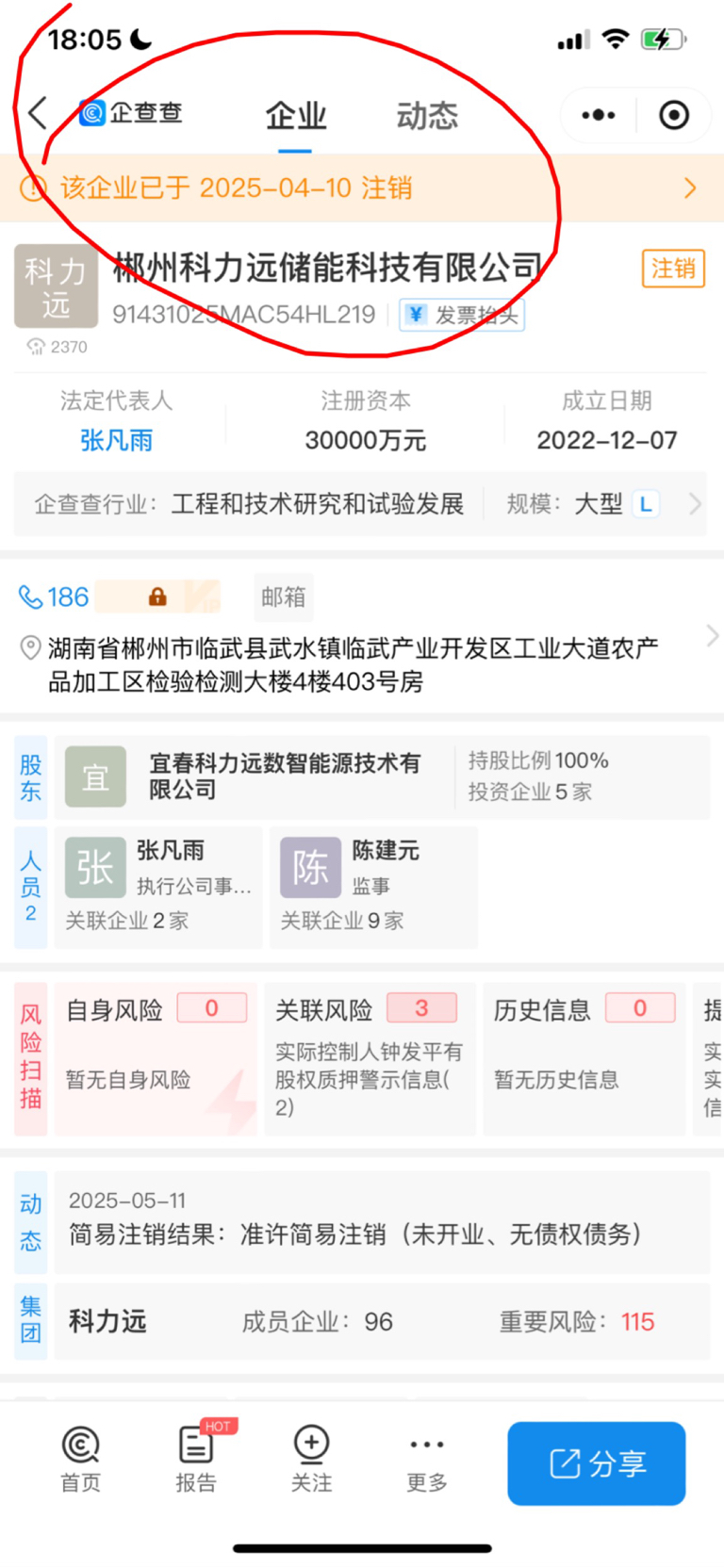Viewport: 724px width, 1568px height.
Task: Tap the 动态 section label on the left
Action: 31,1222
